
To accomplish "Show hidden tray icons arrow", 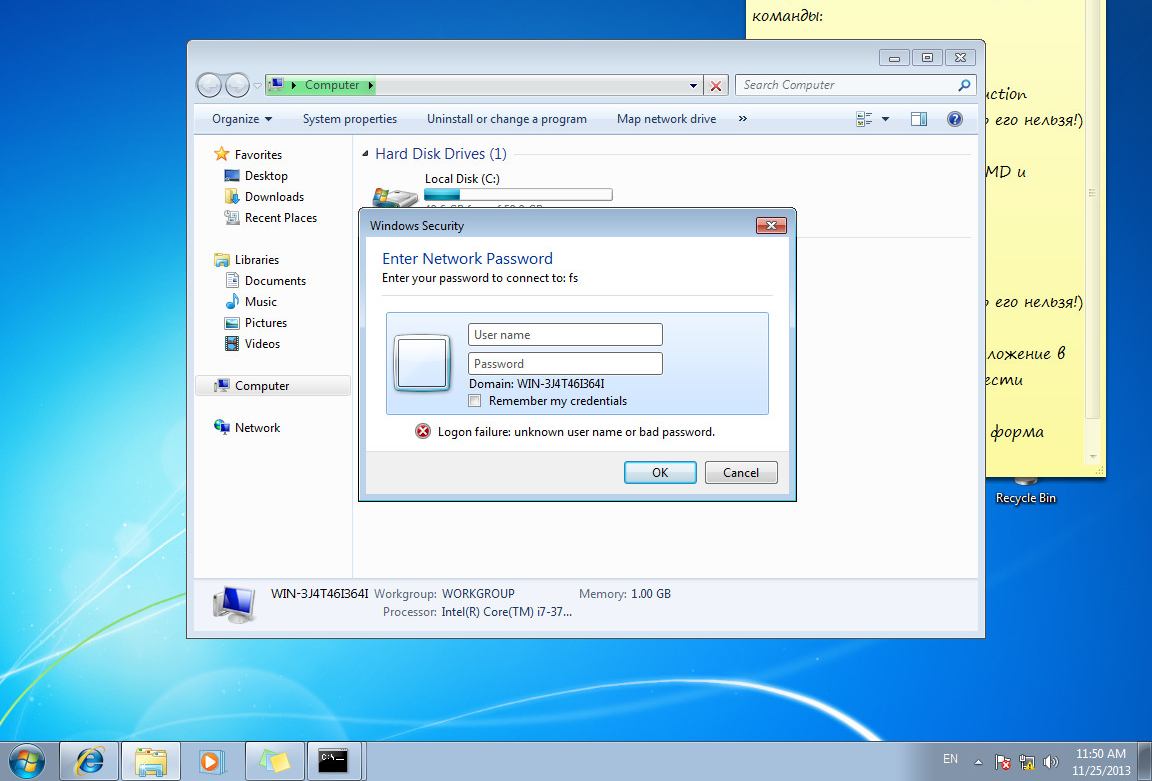I will coord(978,762).
